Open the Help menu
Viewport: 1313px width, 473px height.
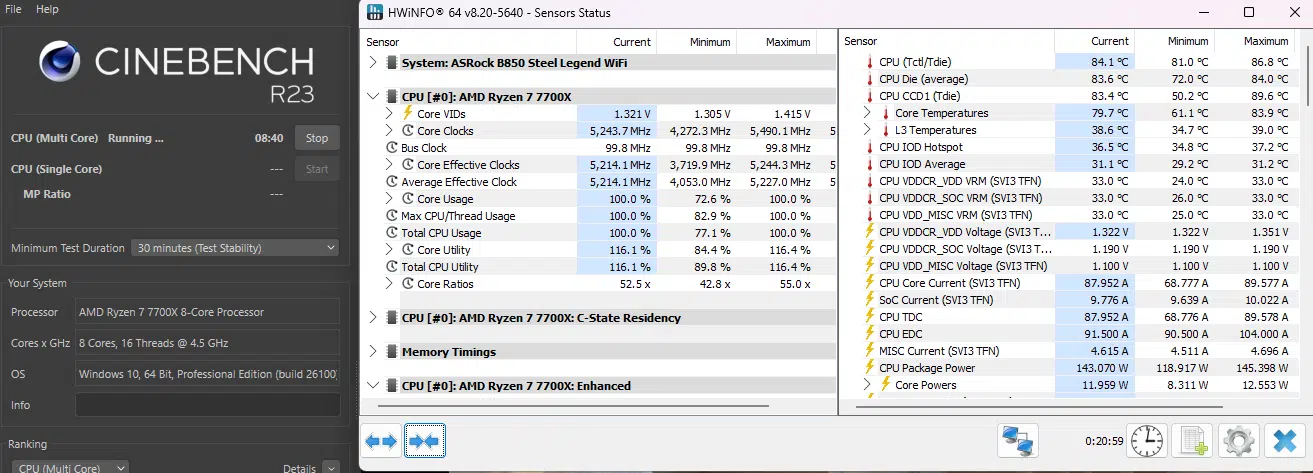pyautogui.click(x=48, y=9)
